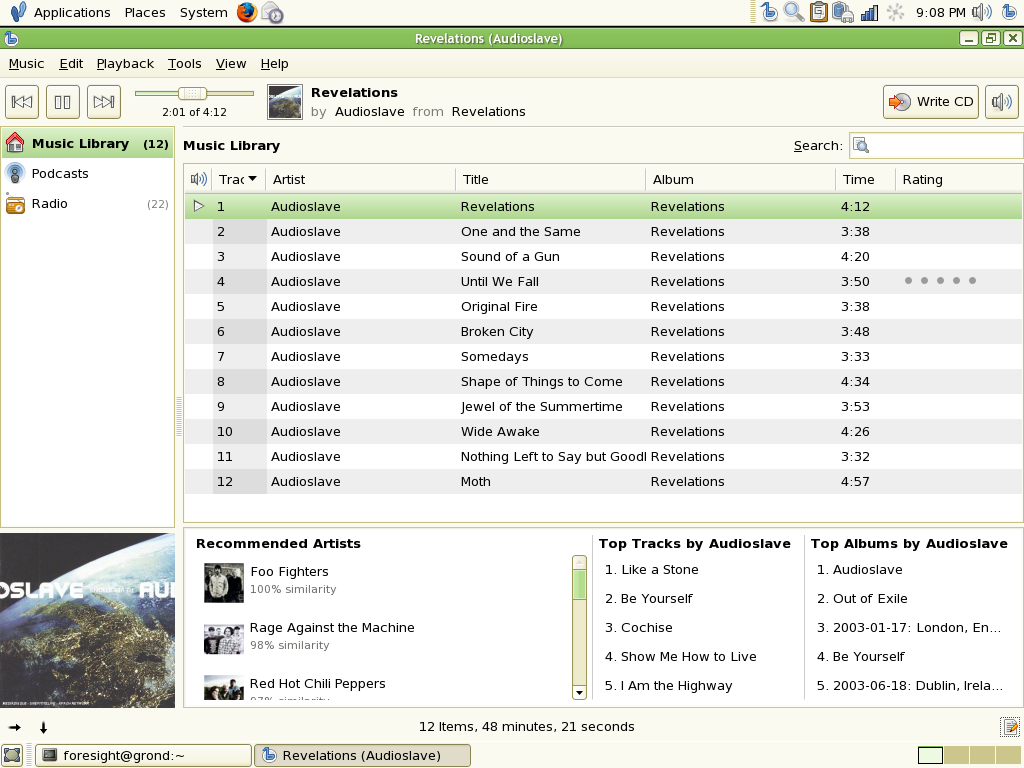Select Podcasts in the sidebar

pyautogui.click(x=60, y=174)
